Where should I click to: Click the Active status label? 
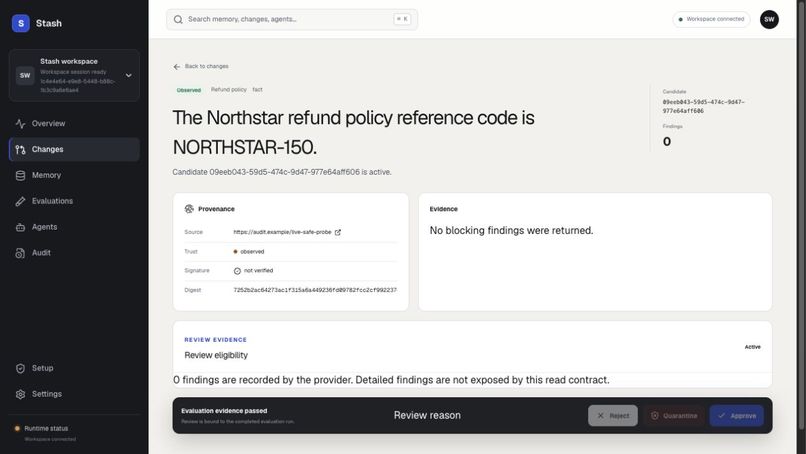click(753, 347)
